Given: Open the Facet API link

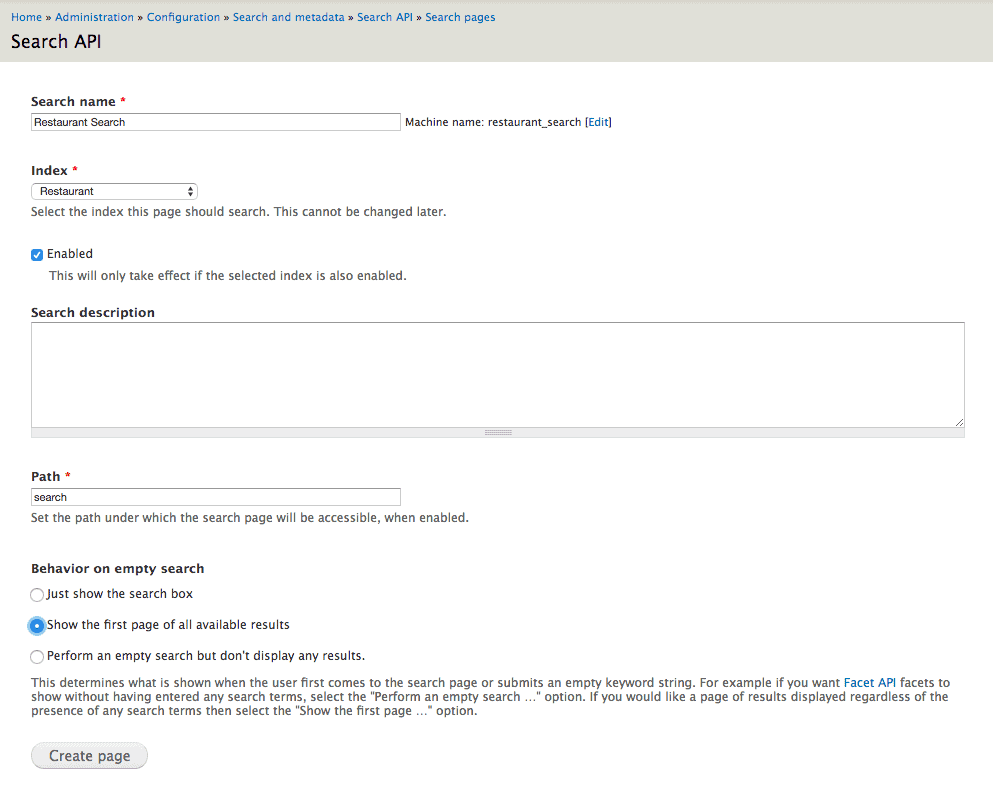Looking at the screenshot, I should click(870, 682).
